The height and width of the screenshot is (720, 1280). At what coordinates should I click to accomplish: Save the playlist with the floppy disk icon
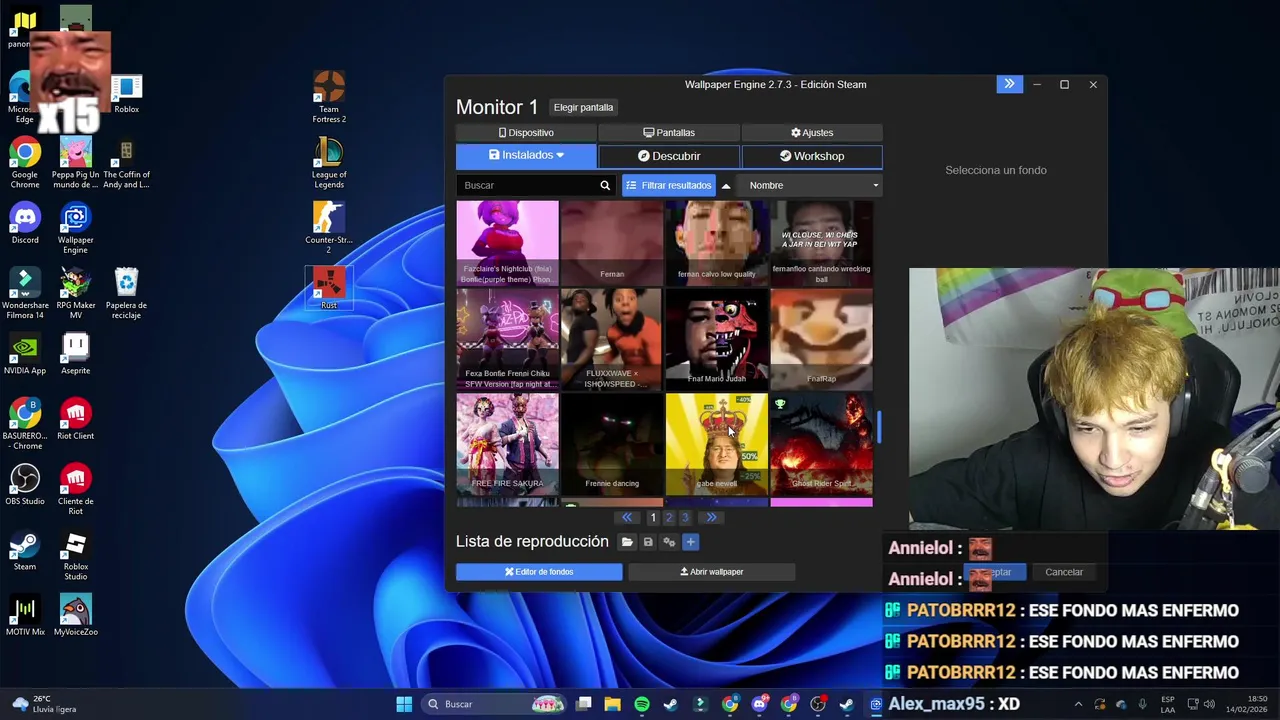pos(648,542)
